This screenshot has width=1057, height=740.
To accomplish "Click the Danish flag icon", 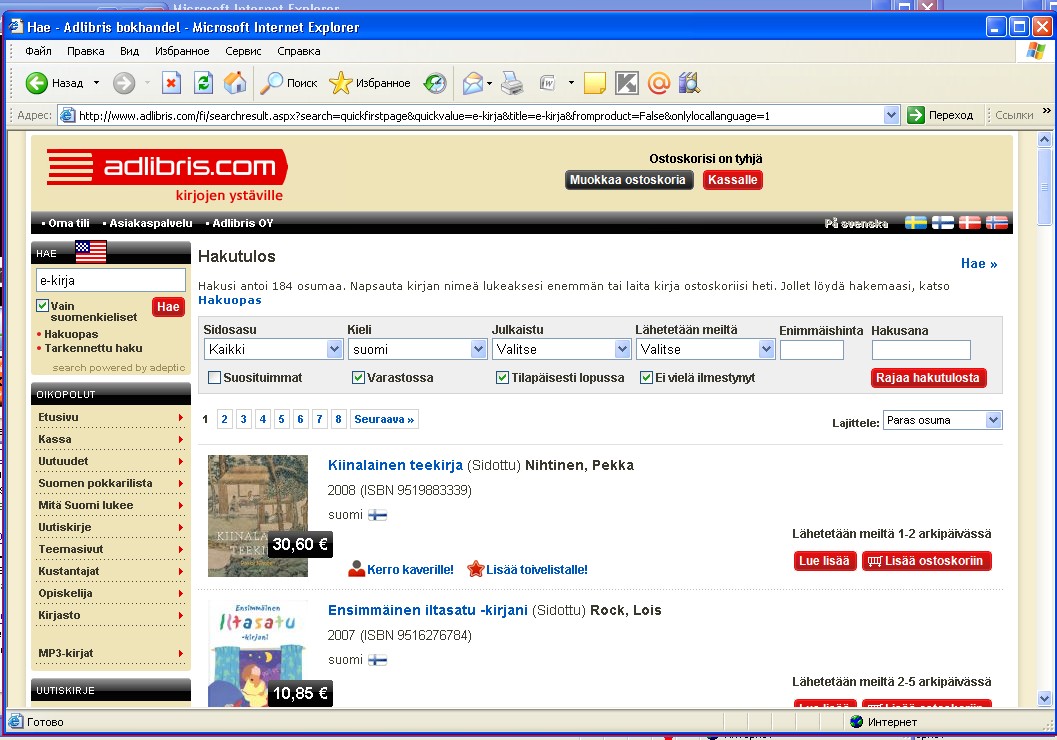I will 969,223.
